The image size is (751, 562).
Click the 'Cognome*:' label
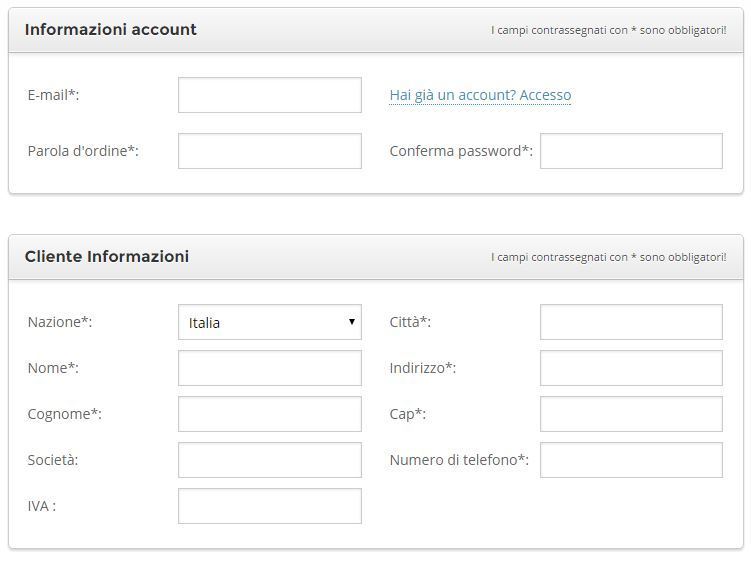(65, 414)
